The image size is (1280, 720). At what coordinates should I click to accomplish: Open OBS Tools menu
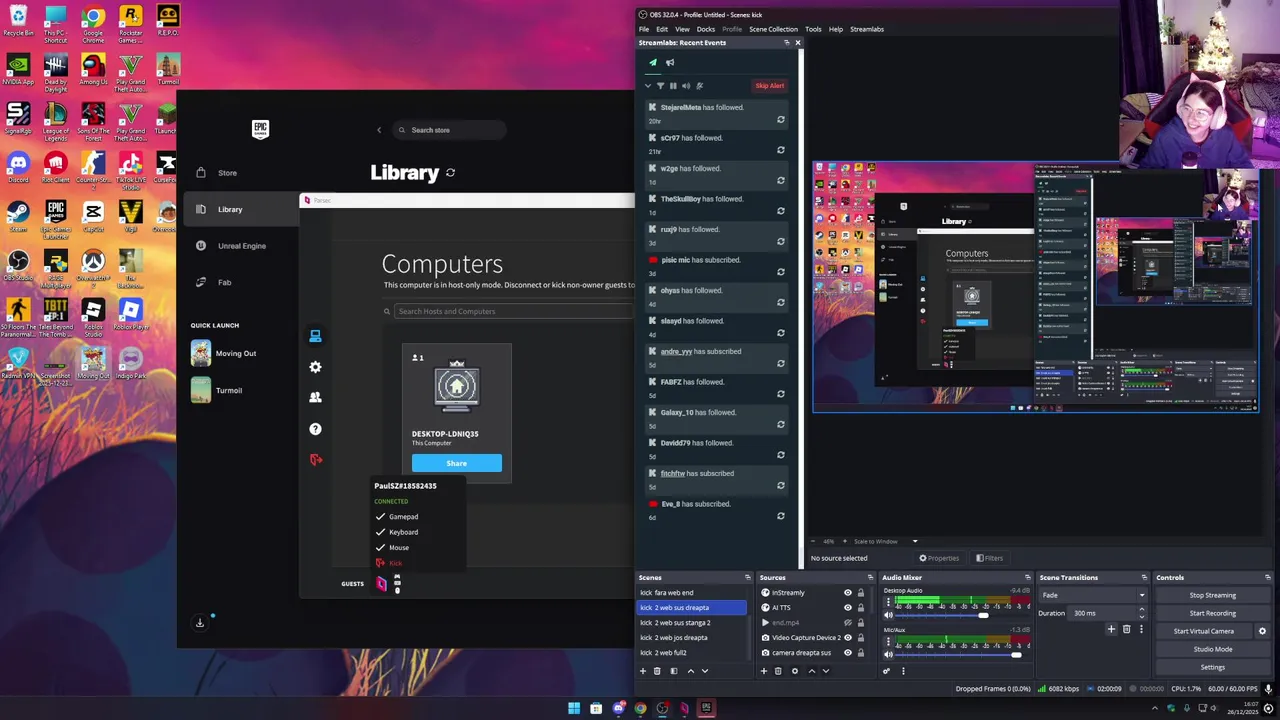point(813,29)
